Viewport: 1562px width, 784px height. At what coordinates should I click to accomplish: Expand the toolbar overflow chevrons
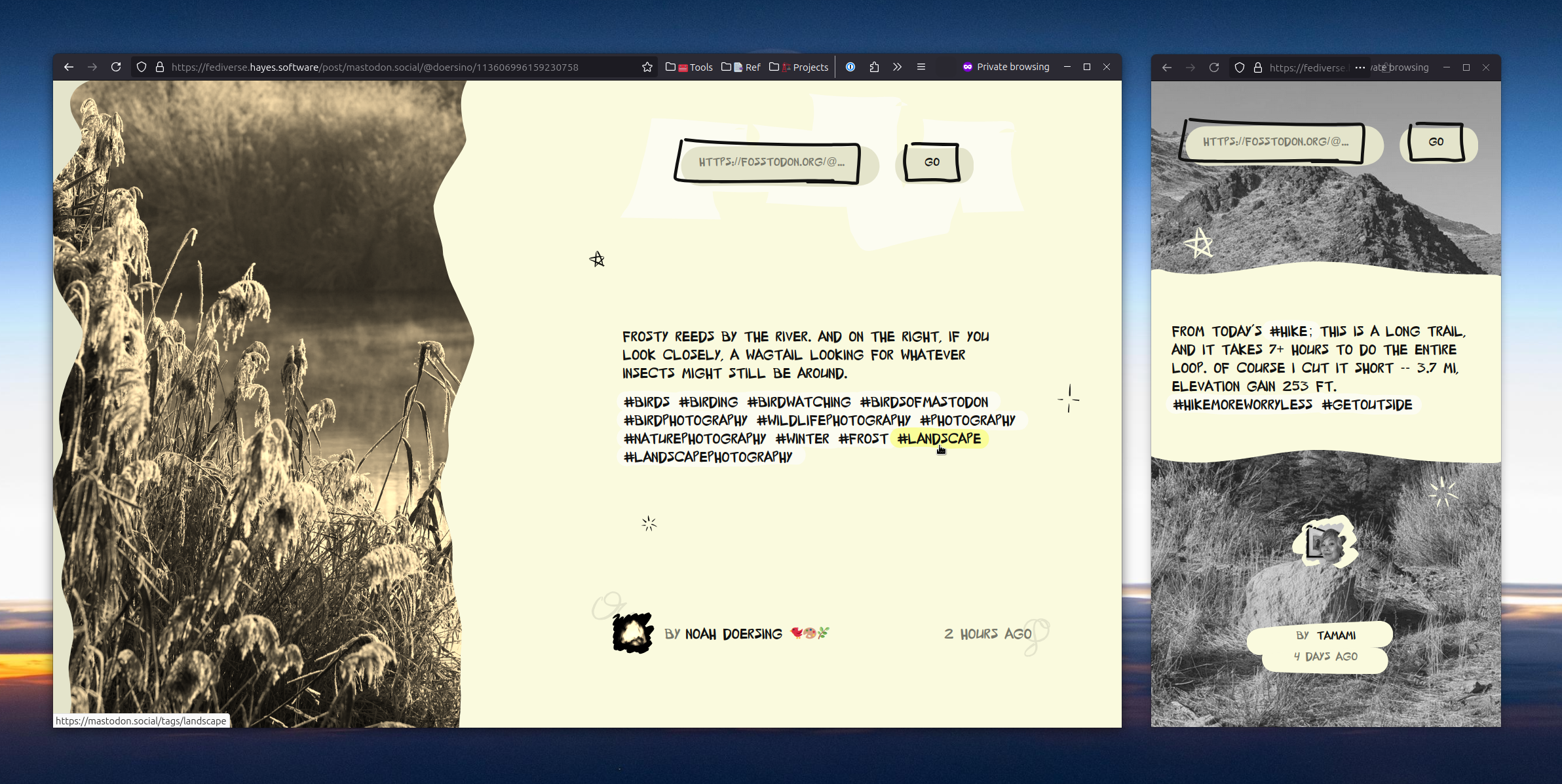(897, 67)
